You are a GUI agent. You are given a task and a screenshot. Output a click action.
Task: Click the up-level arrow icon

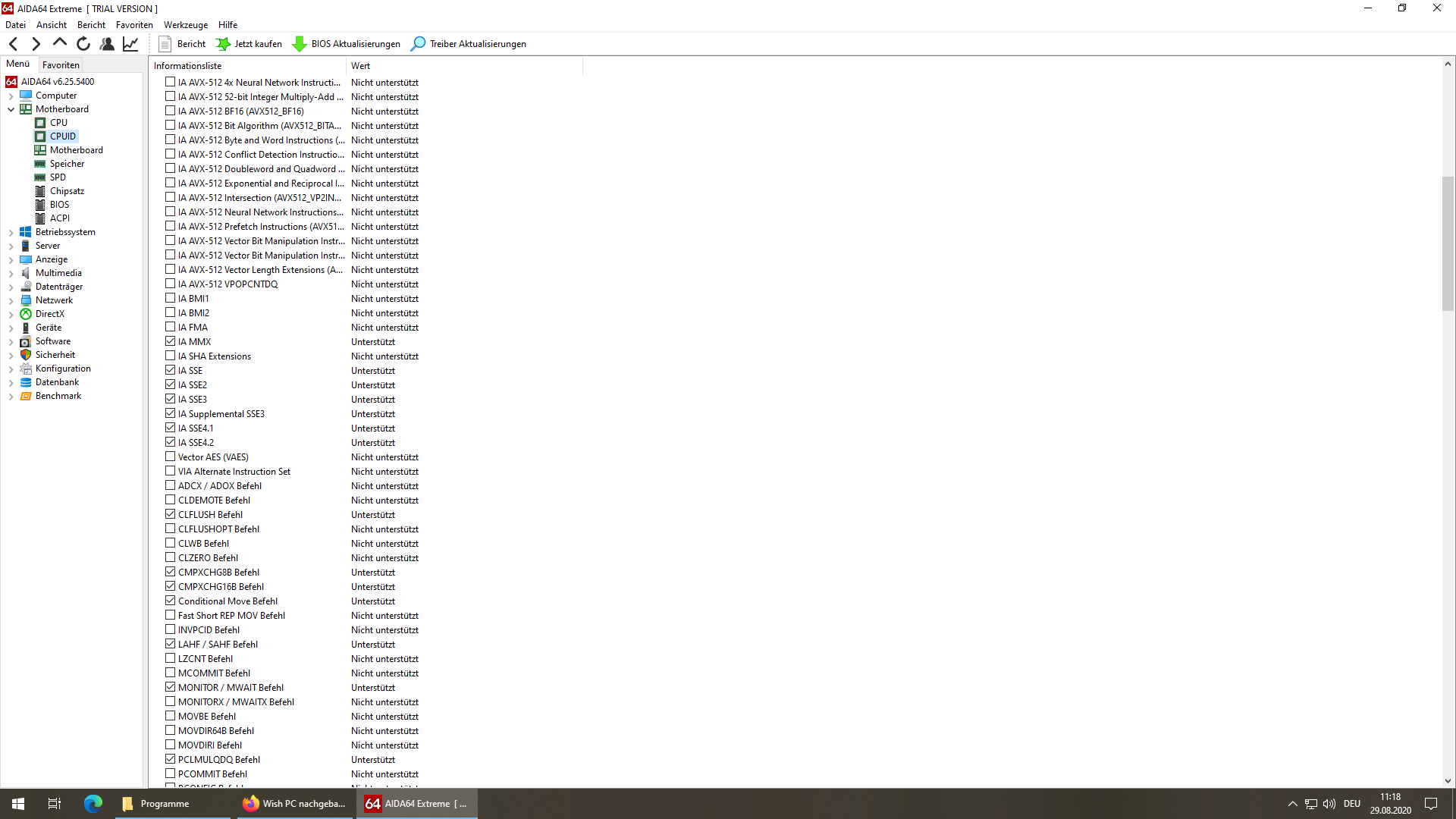coord(60,43)
